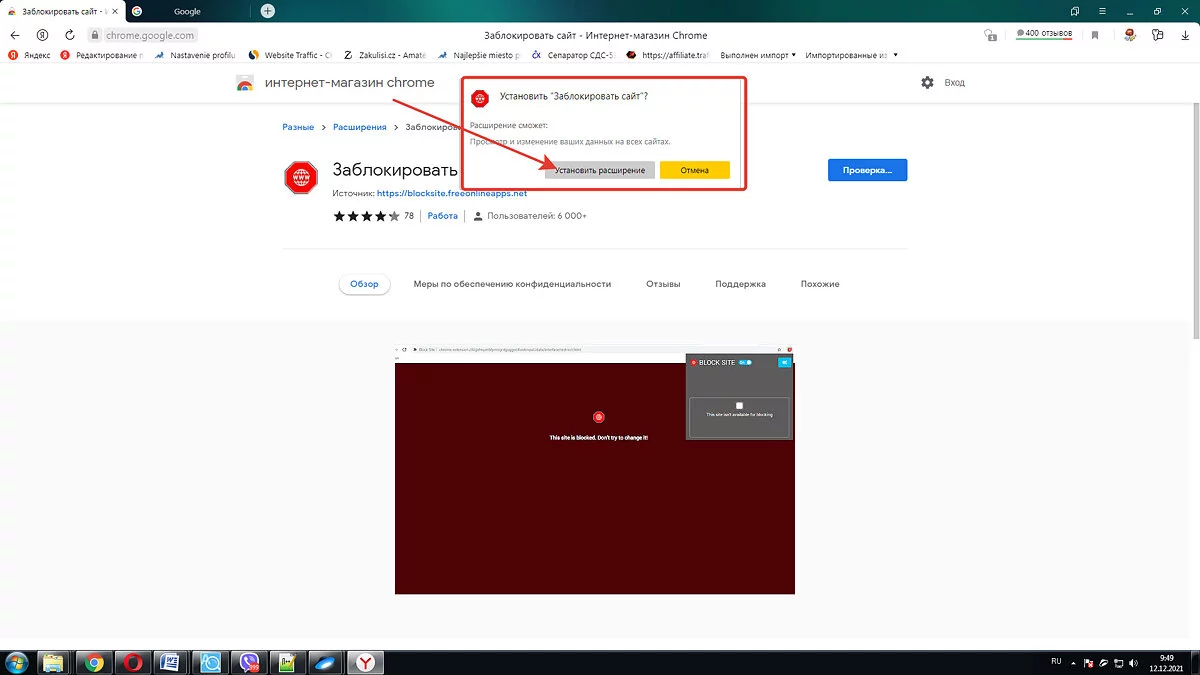The image size is (1200, 675).
Task: Open the Редактирование bookmark
Action: click(101, 55)
